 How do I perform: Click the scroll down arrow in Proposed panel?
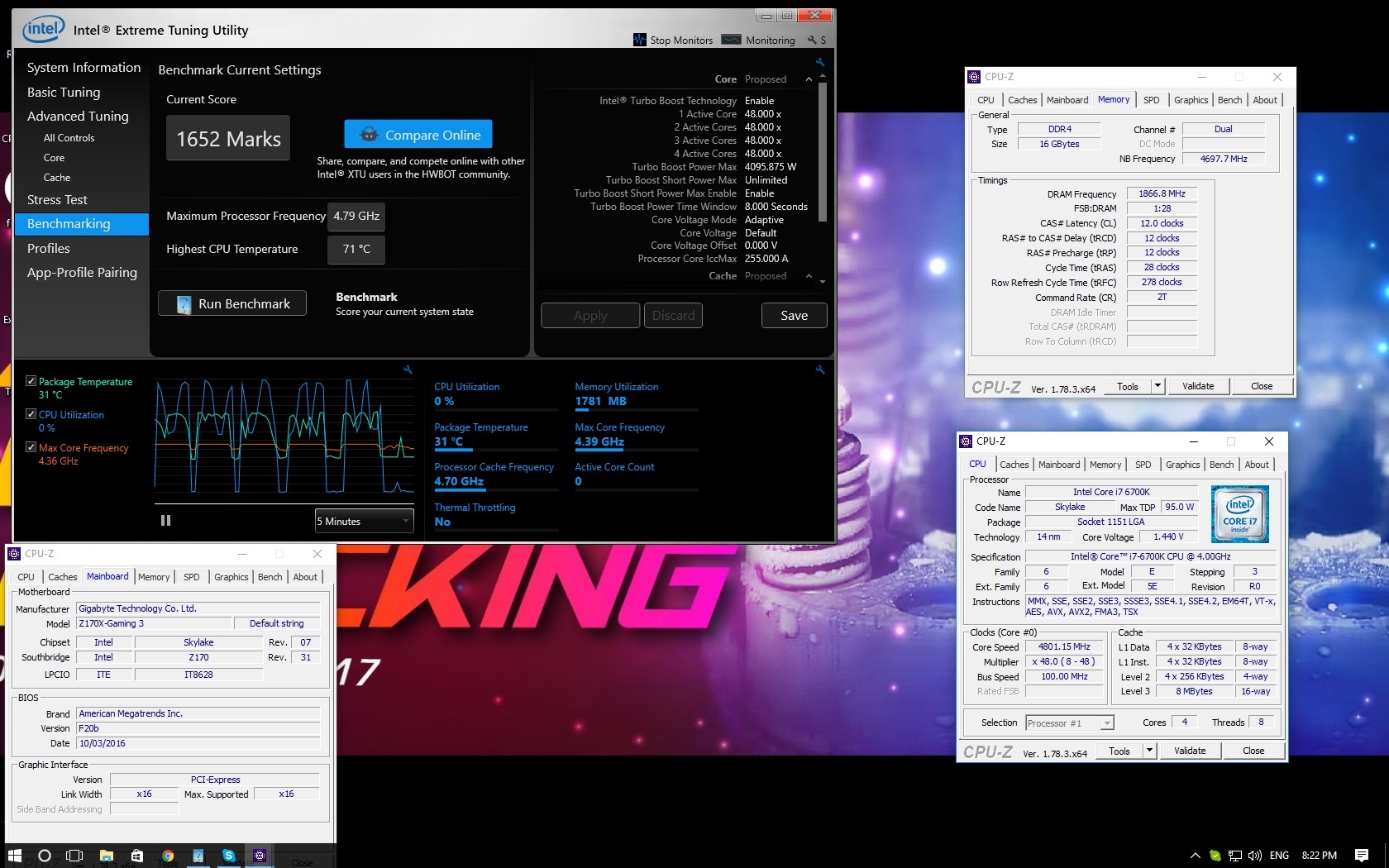[x=822, y=282]
